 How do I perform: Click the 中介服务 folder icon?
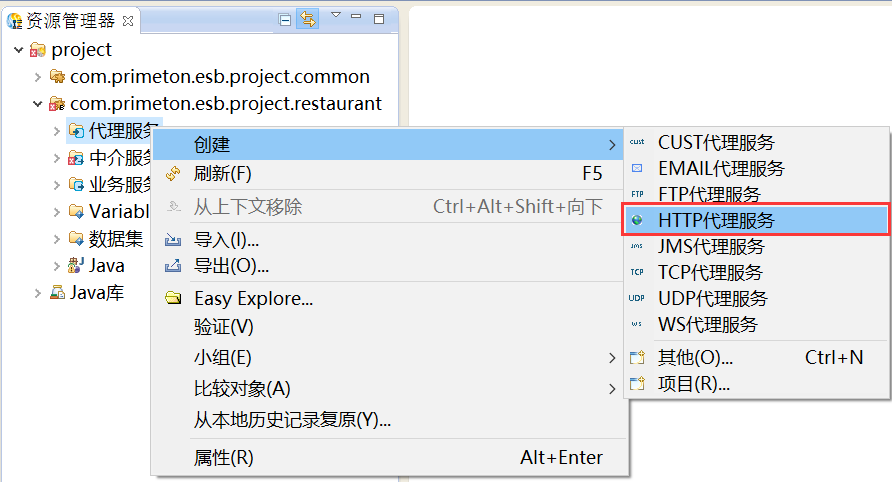click(76, 158)
